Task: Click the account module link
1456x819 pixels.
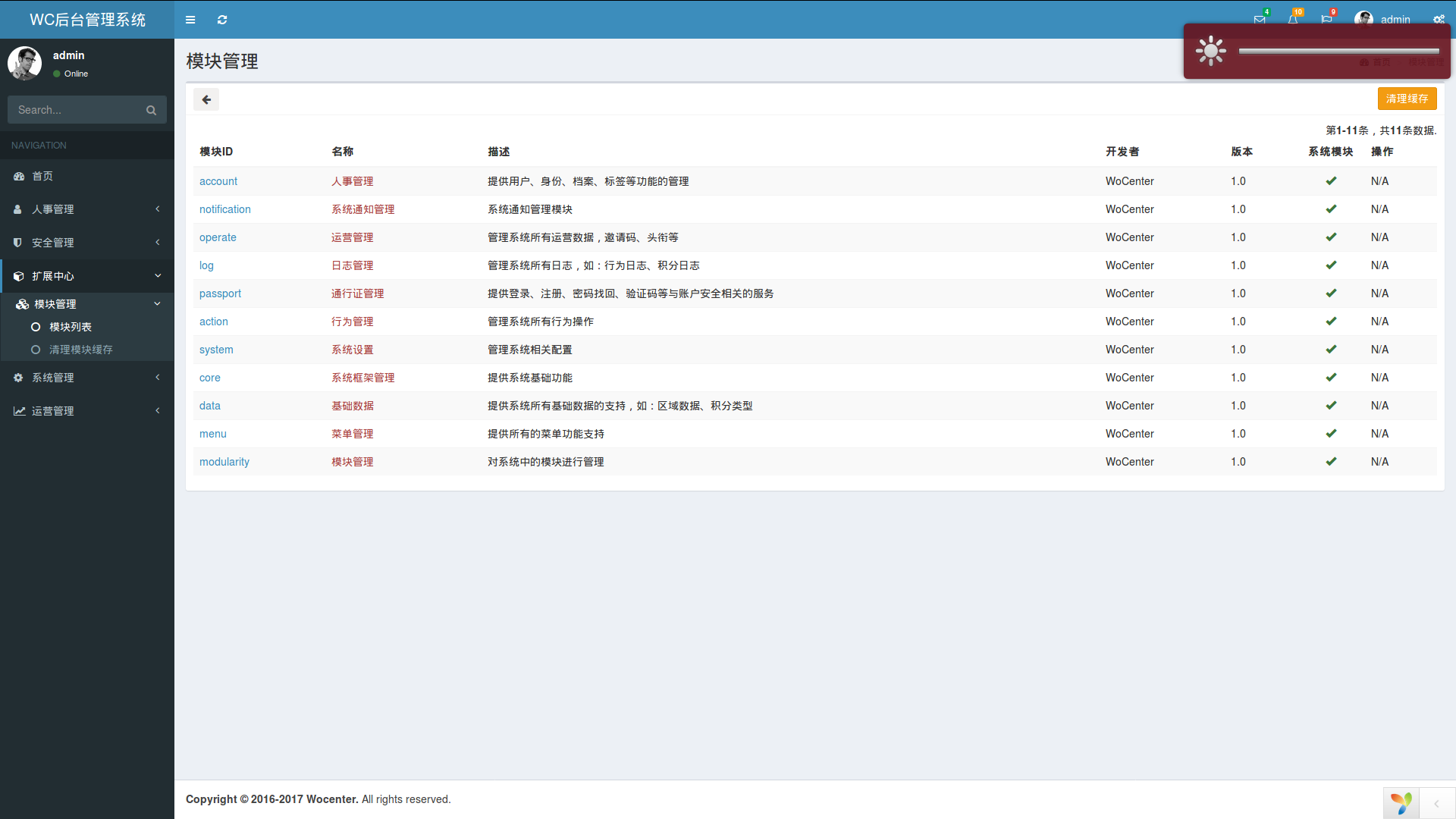Action: [x=219, y=181]
